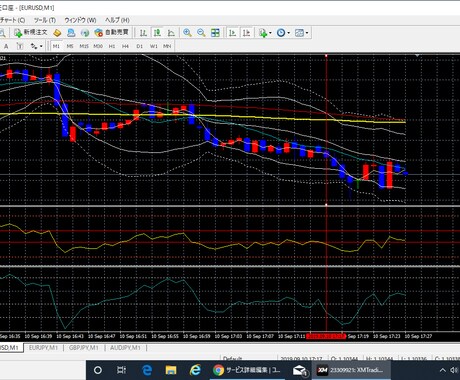Select the H1 timeframe
This screenshot has height=380, width=460.
[x=112, y=46]
